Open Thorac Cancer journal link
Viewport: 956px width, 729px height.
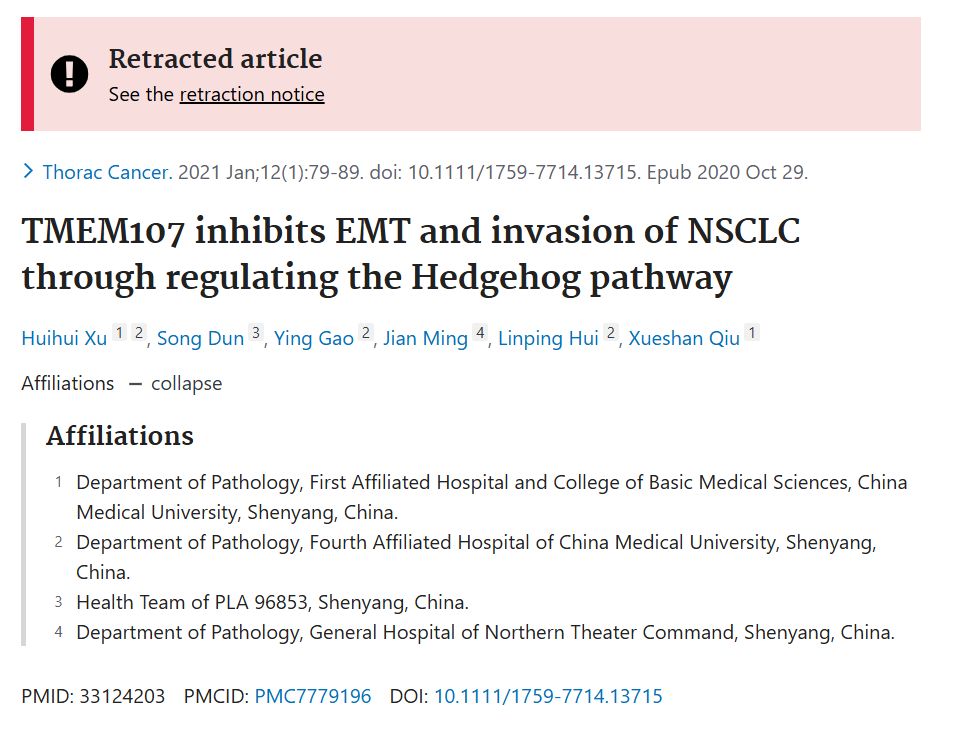[x=107, y=172]
